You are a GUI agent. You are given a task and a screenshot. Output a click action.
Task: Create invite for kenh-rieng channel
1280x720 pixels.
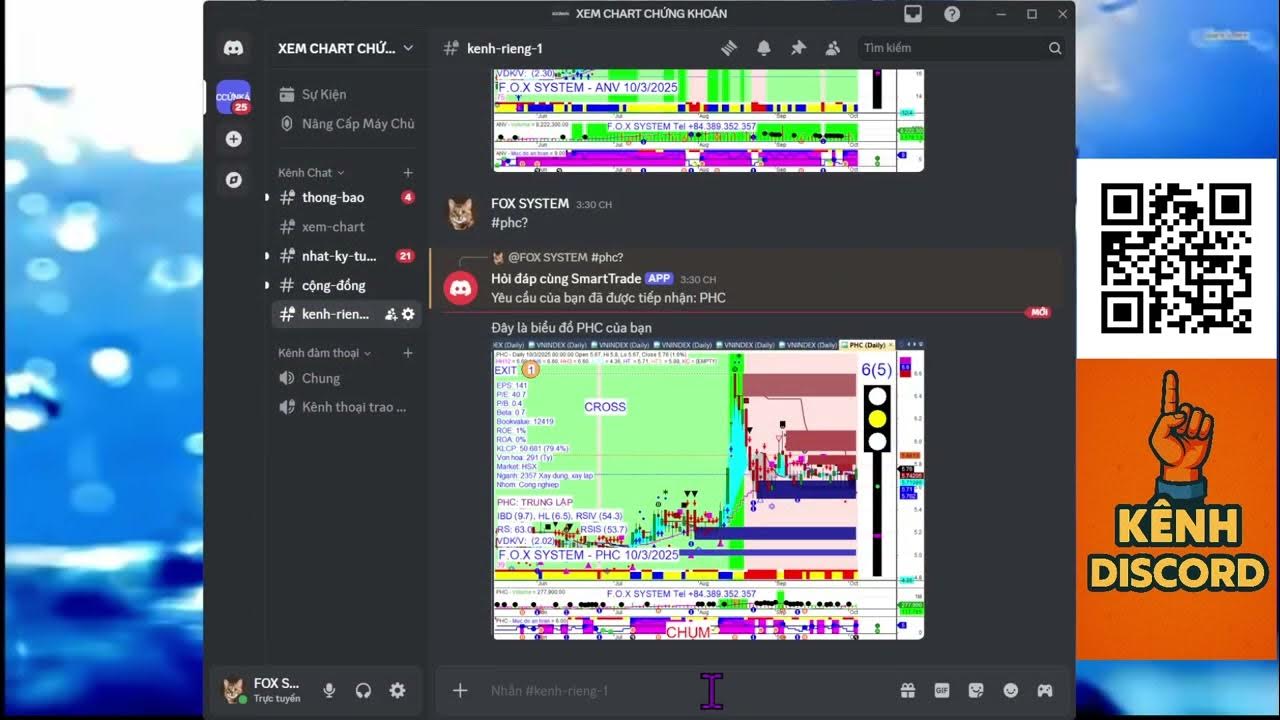390,314
